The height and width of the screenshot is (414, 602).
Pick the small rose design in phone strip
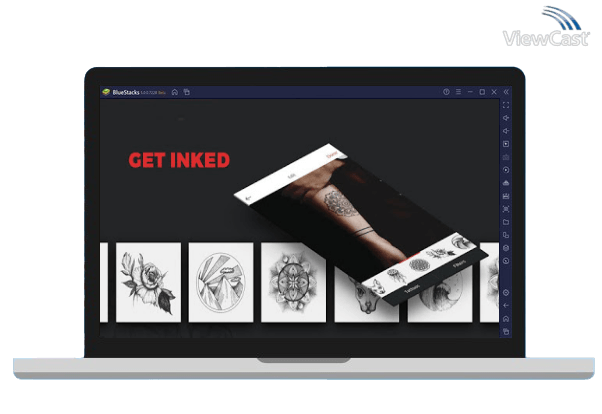coord(440,253)
